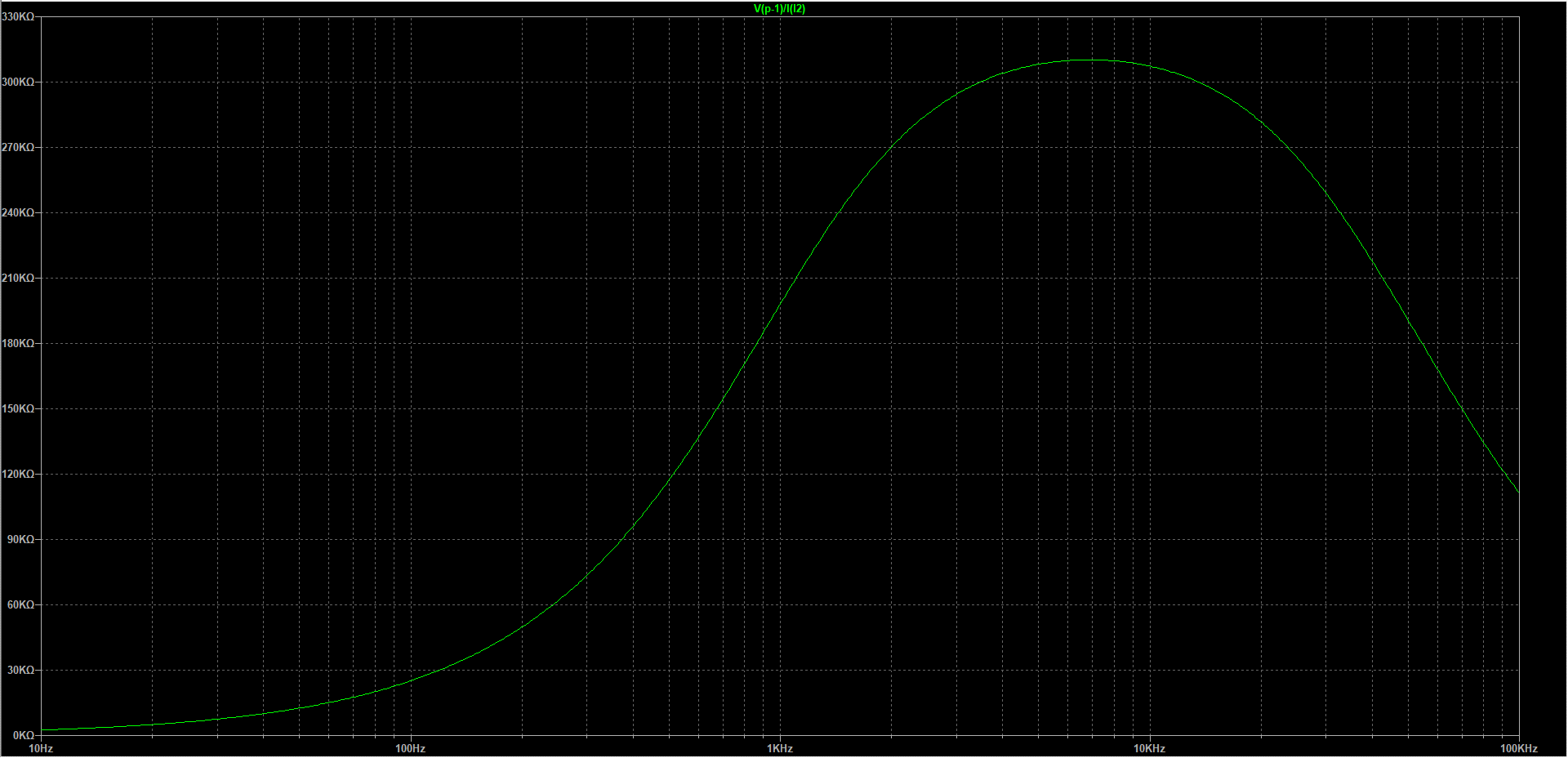
Task: Click the 270KΩ y-axis label
Action: point(18,147)
